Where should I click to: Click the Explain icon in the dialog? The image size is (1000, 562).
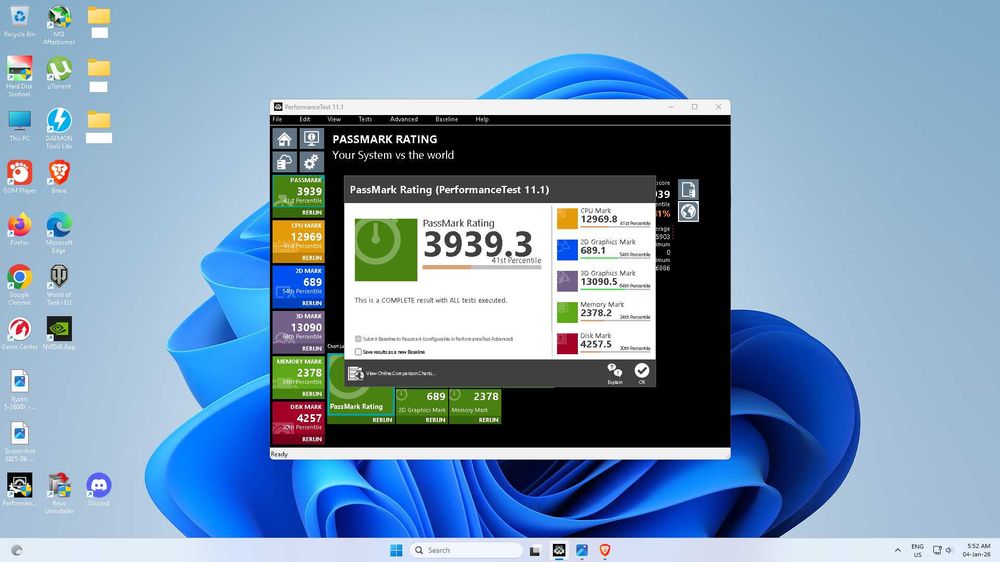615,373
